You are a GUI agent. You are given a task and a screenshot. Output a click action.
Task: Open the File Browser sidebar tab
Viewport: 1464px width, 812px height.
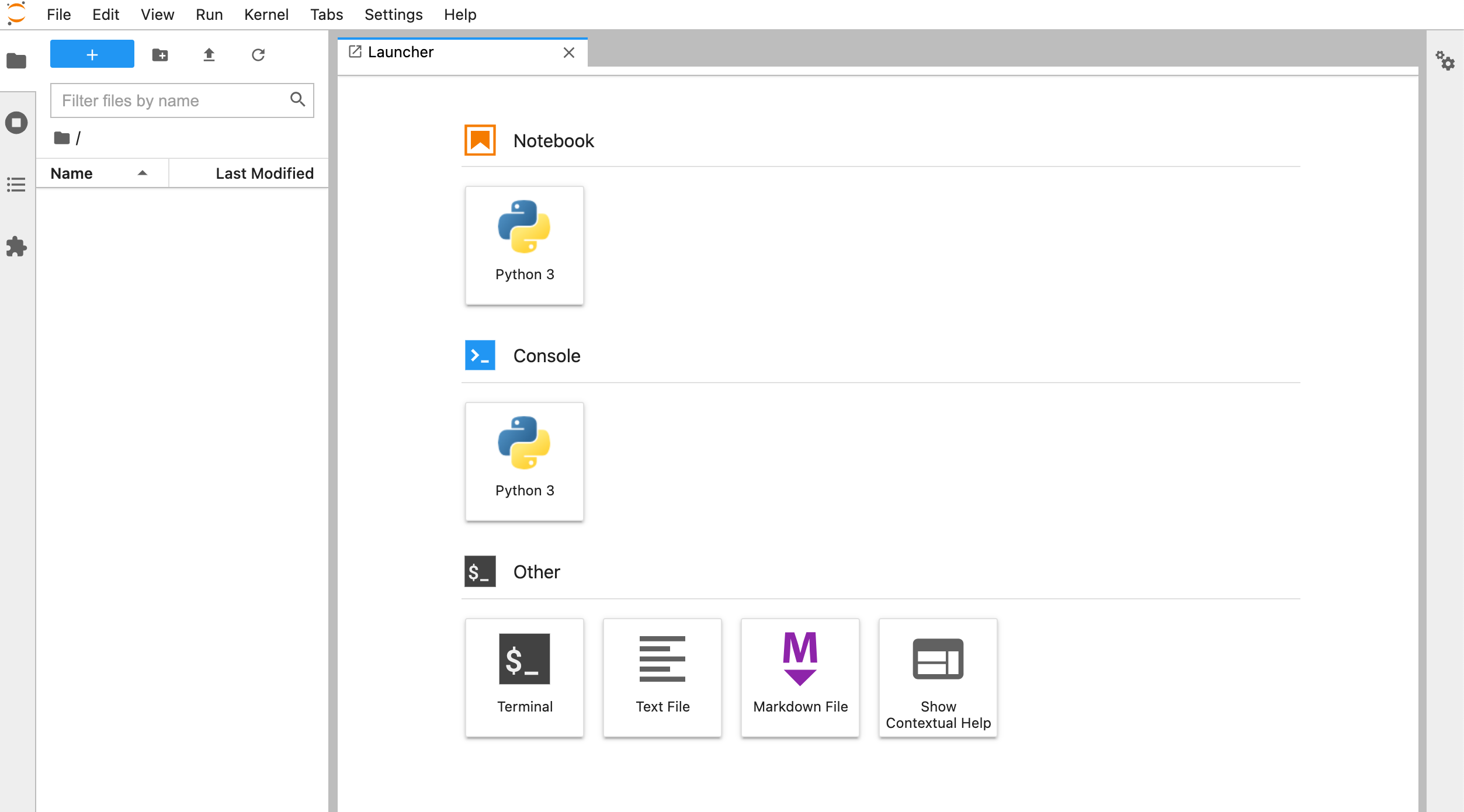point(16,61)
